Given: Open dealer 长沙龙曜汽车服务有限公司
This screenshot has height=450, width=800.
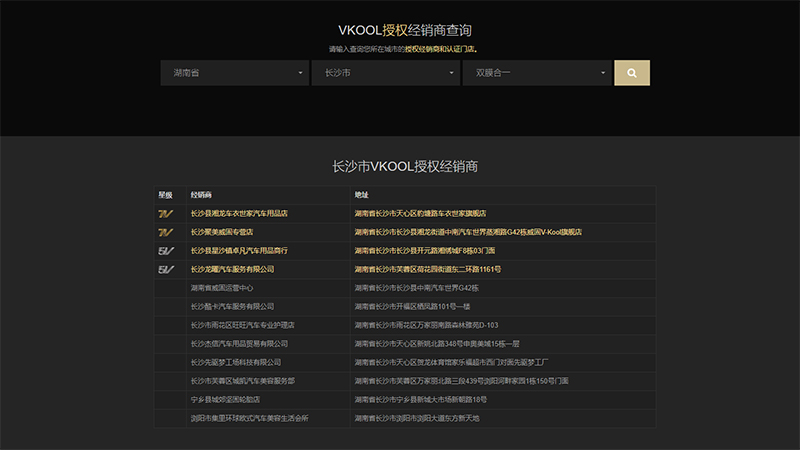Looking at the screenshot, I should point(233,269).
